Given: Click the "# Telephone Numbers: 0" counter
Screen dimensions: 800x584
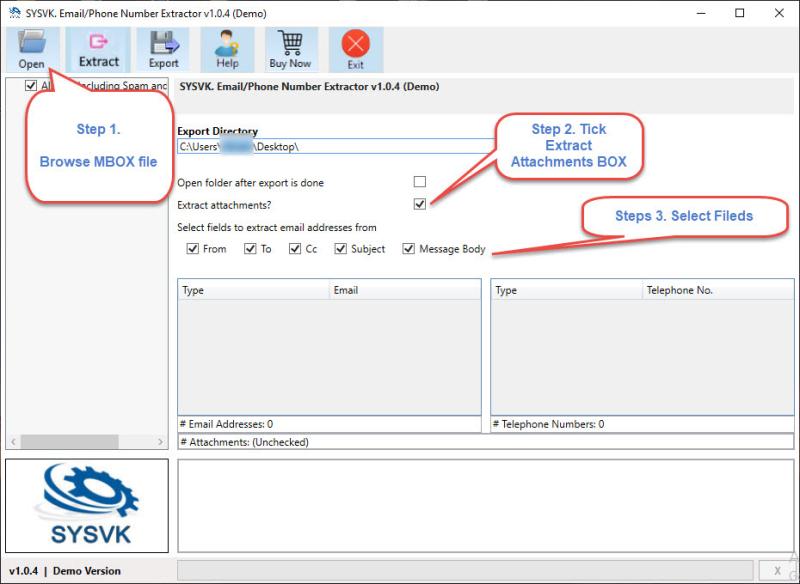Looking at the screenshot, I should [548, 424].
